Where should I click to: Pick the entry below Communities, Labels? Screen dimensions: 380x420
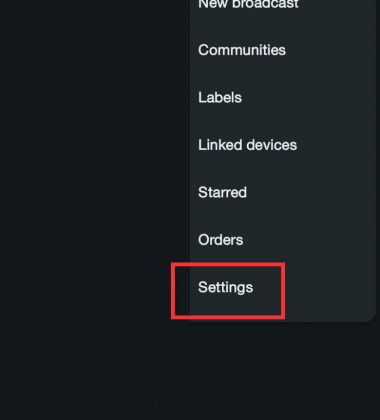pyautogui.click(x=283, y=98)
